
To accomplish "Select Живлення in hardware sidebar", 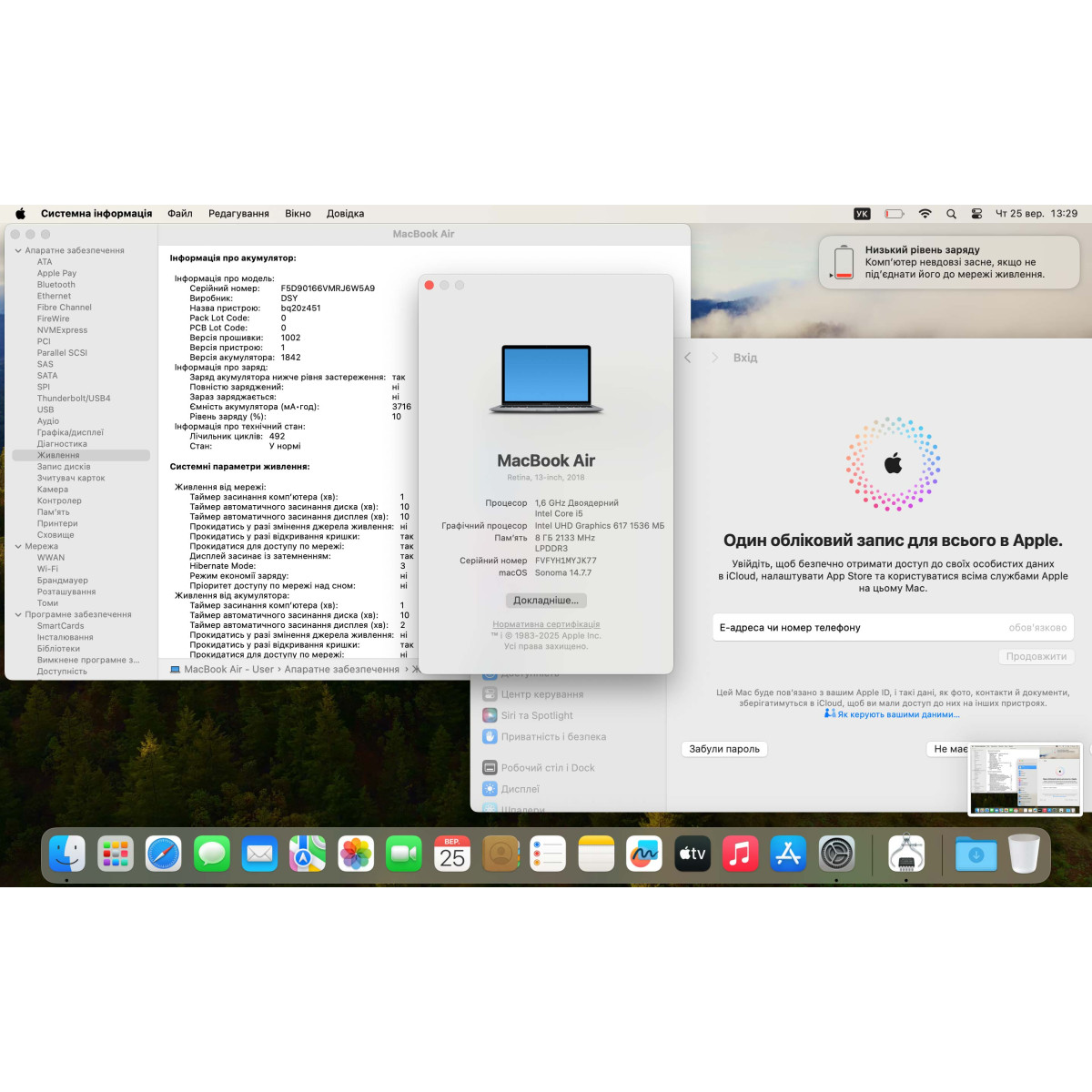I will coord(81,455).
